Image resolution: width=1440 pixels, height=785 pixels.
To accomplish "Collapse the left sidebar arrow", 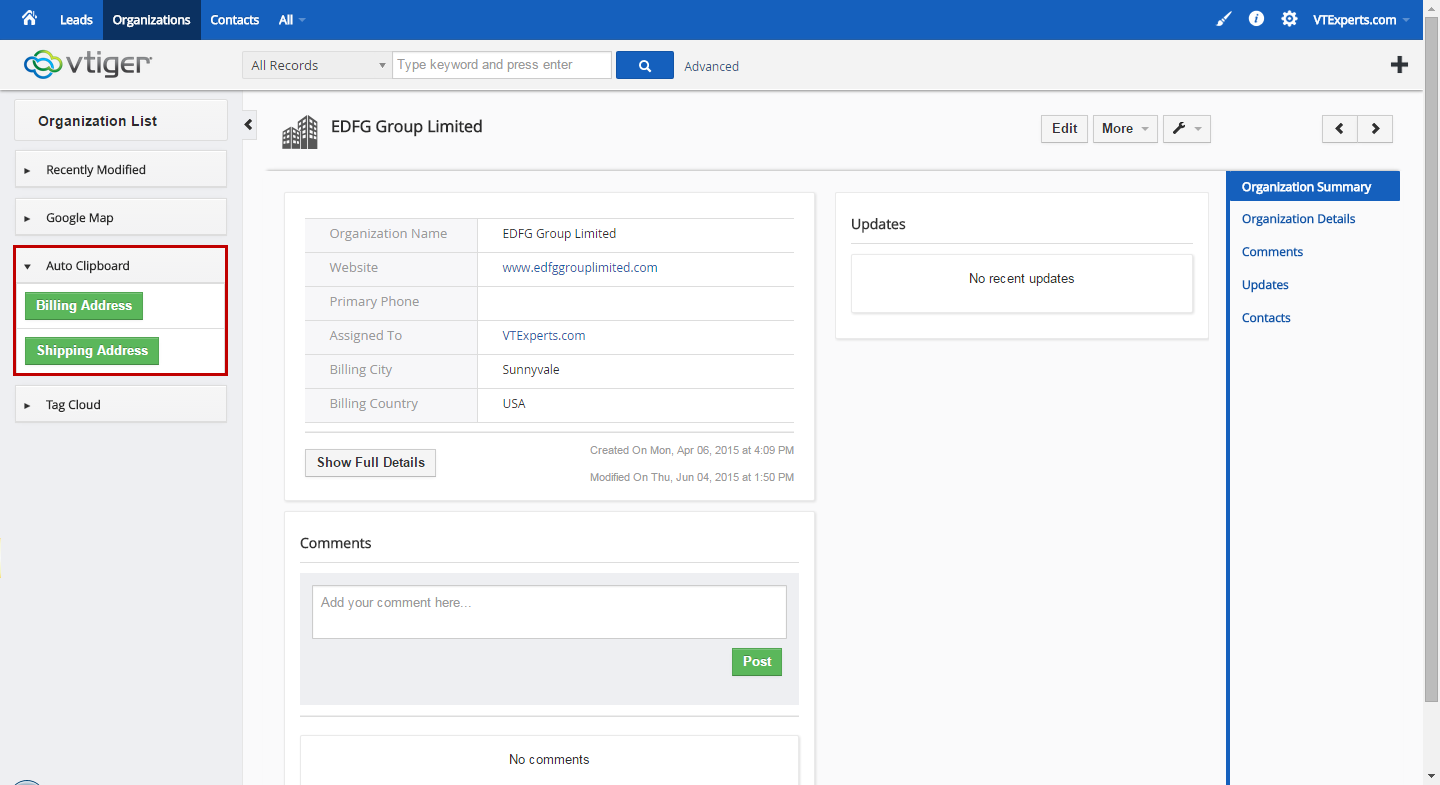I will pyautogui.click(x=249, y=125).
